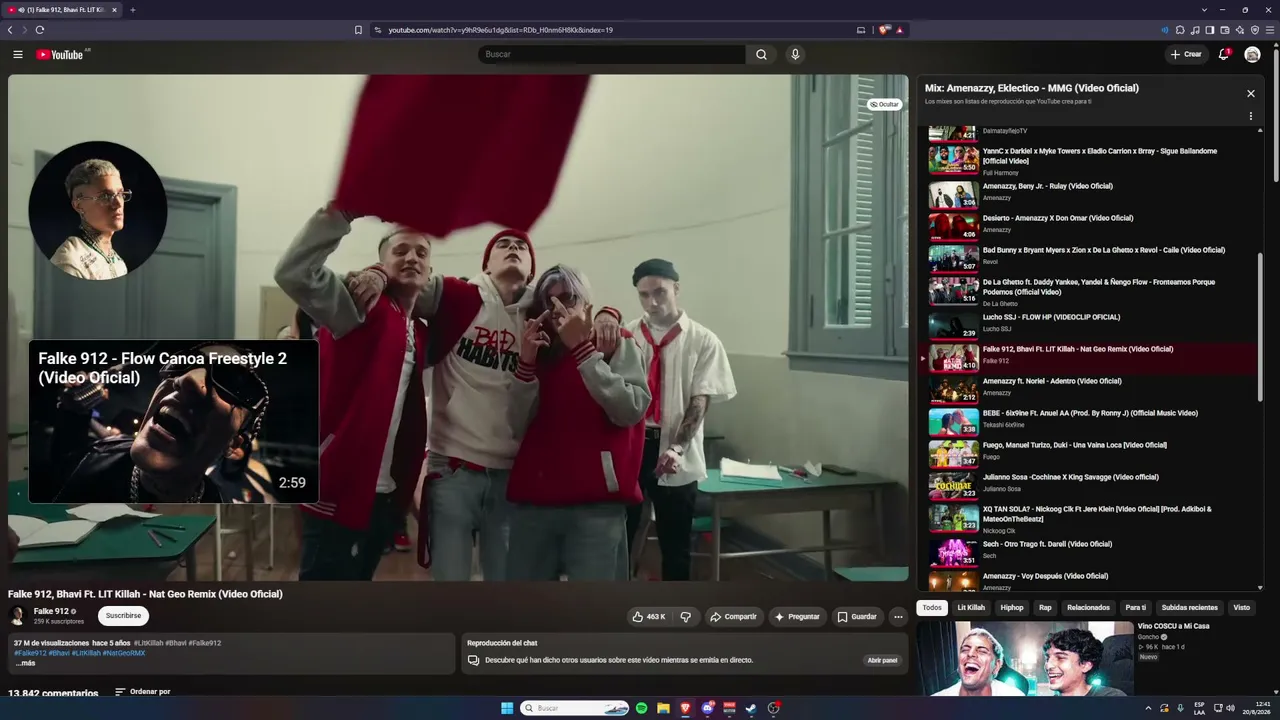Screen dimensions: 1280x720
Task: Open the tab search dropdown arrow
Action: (1204, 10)
